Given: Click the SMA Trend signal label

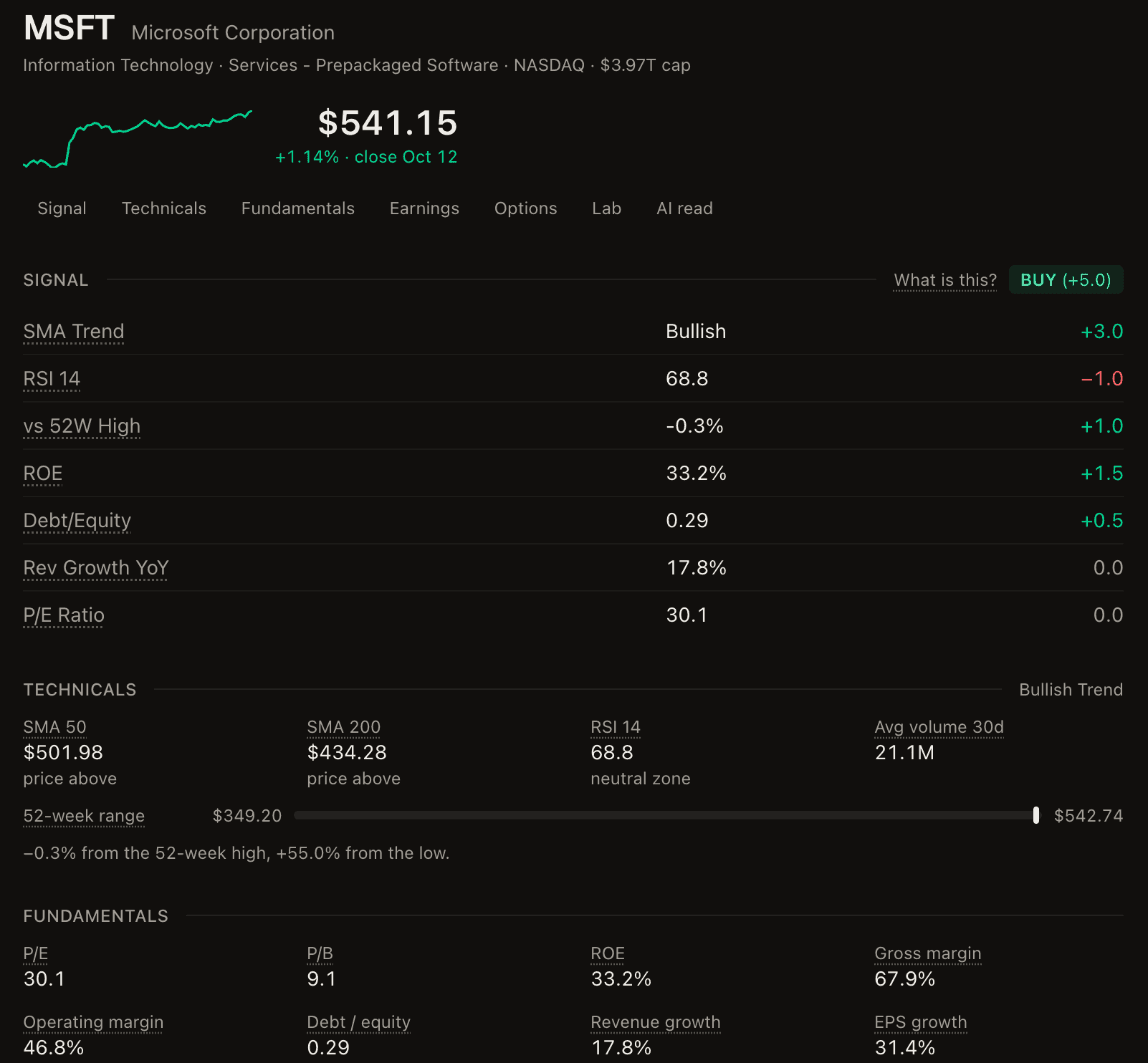Looking at the screenshot, I should tap(74, 332).
